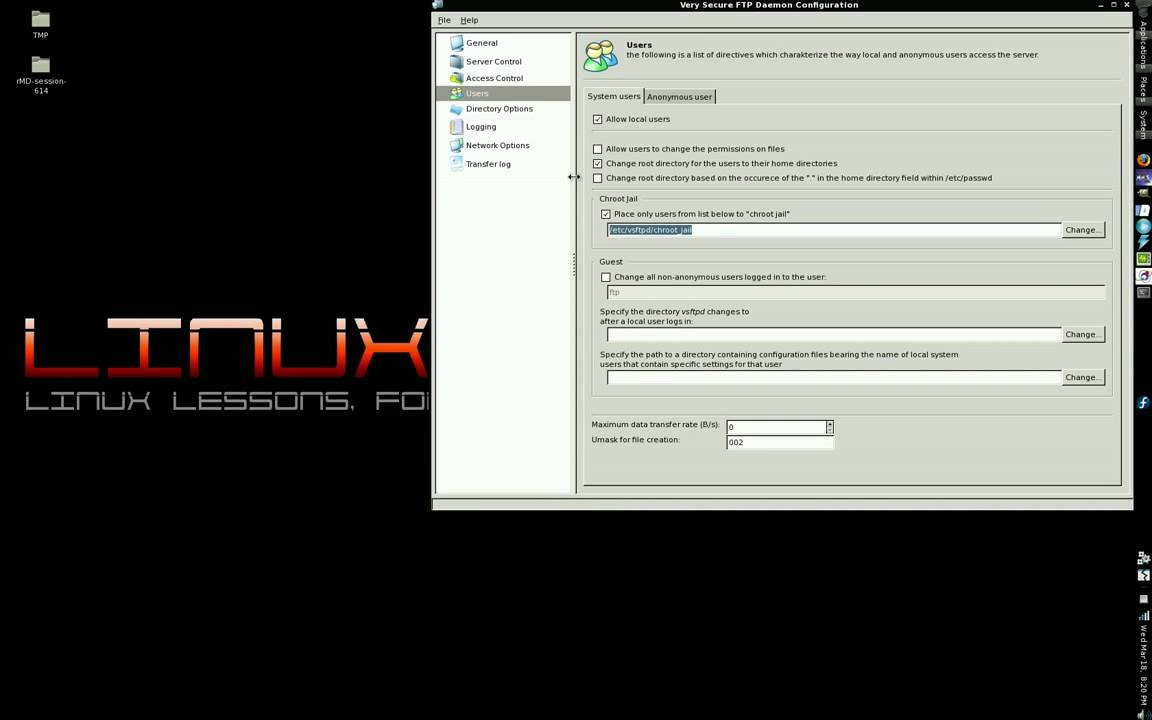The image size is (1152, 720).
Task: Click the Transfer log icon
Action: [x=456, y=164]
